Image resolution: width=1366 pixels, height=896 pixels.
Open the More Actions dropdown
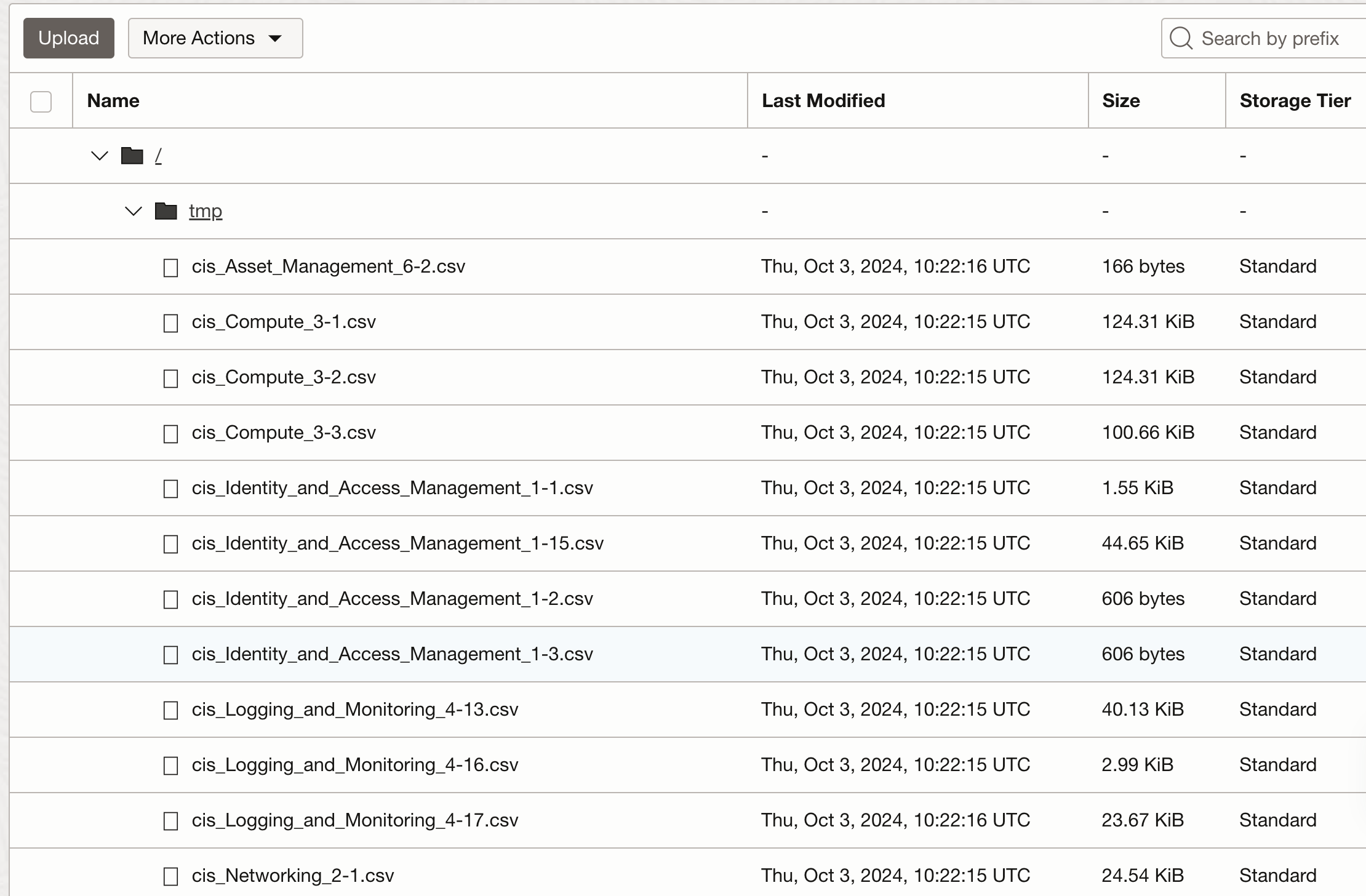215,38
